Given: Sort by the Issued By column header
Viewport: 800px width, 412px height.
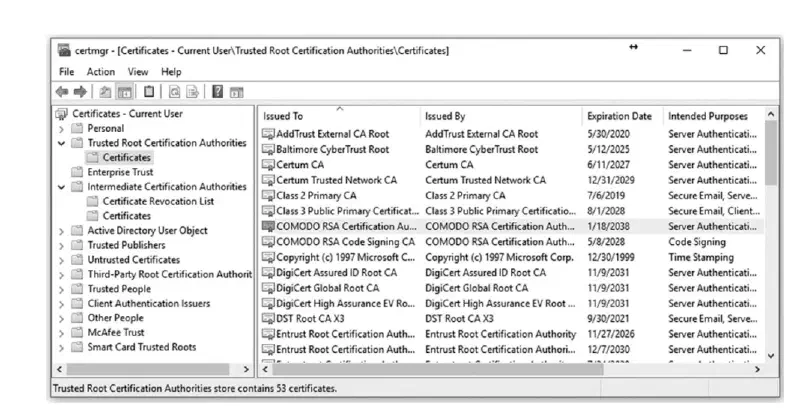Looking at the screenshot, I should point(501,116).
